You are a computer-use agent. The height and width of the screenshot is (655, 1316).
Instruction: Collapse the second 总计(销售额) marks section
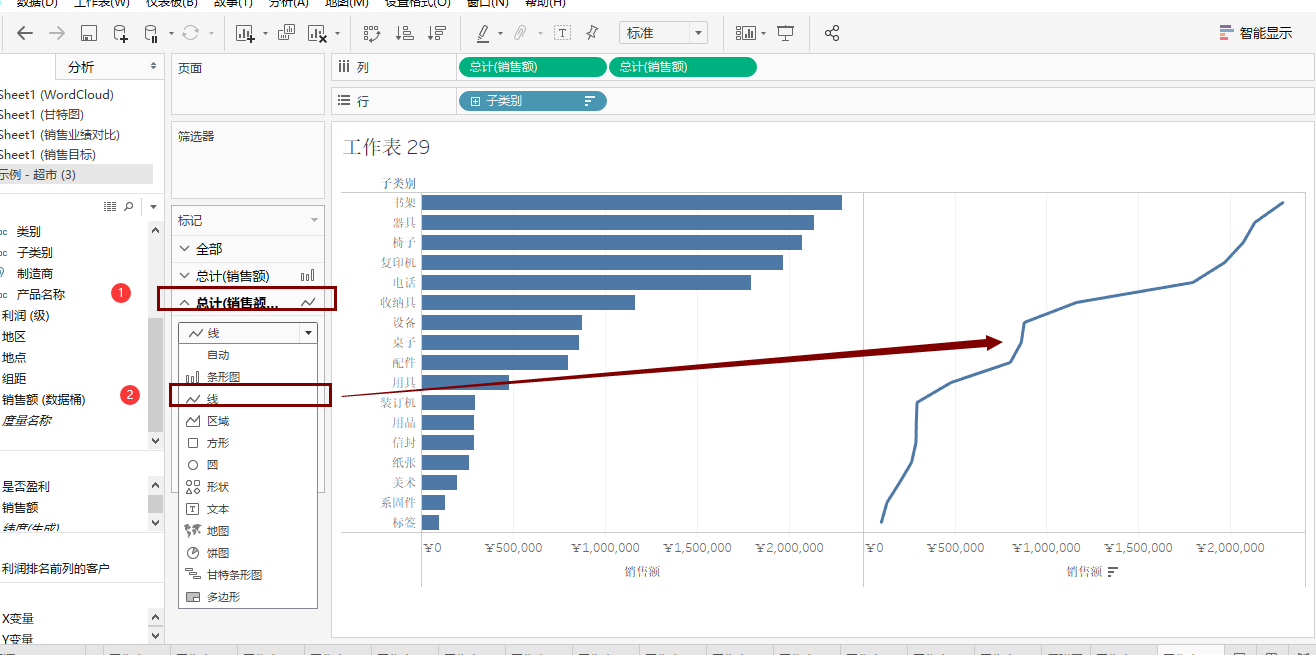(x=184, y=303)
